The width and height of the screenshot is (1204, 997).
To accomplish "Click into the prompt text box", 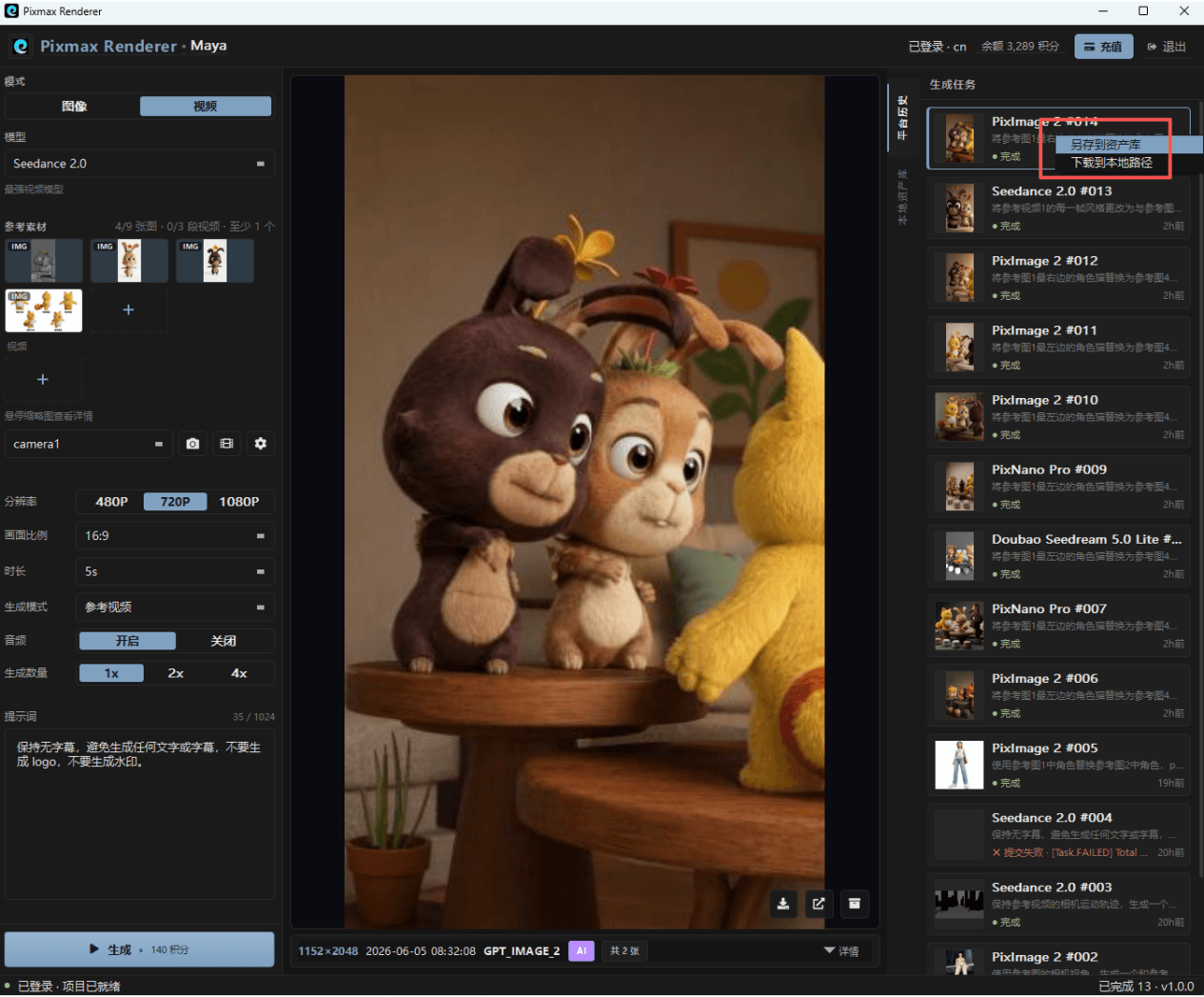I will click(139, 814).
